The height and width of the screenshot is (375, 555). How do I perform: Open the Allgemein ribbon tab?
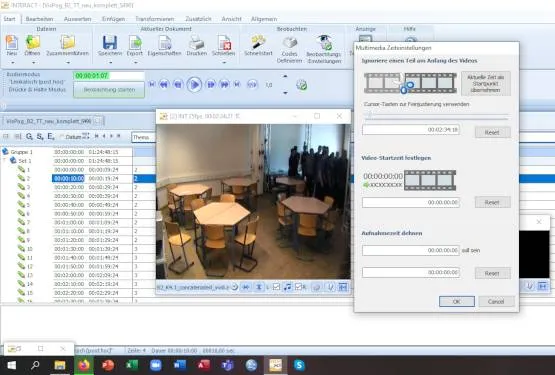pos(264,19)
